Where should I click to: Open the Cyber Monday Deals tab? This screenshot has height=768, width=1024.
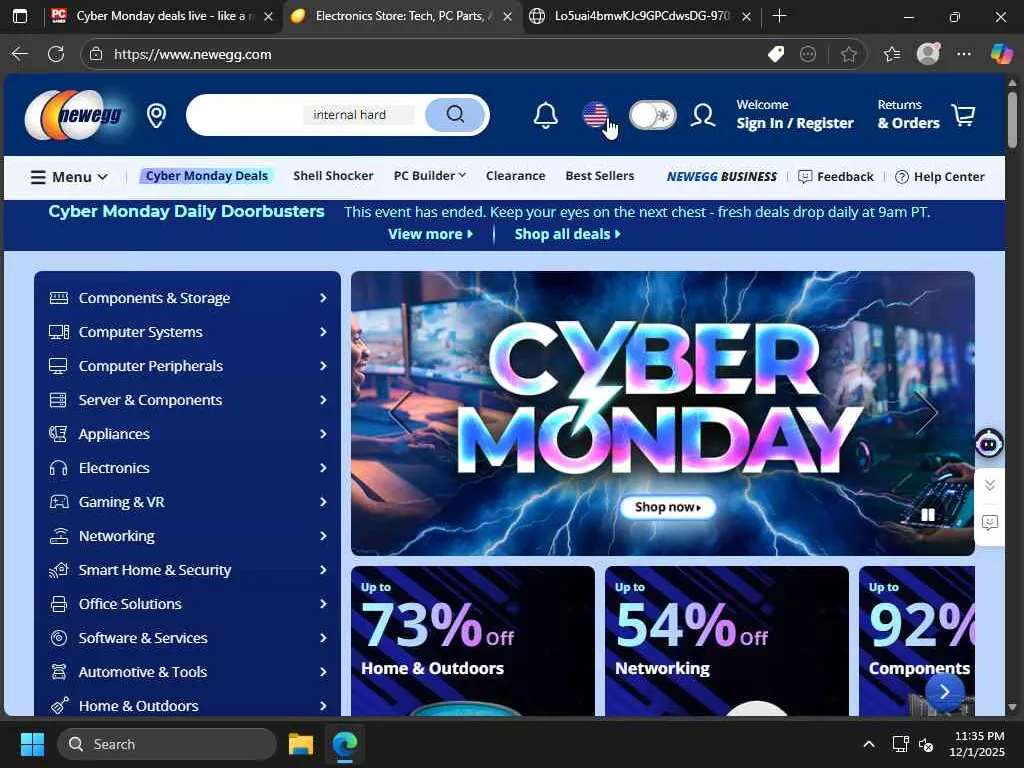(x=206, y=176)
